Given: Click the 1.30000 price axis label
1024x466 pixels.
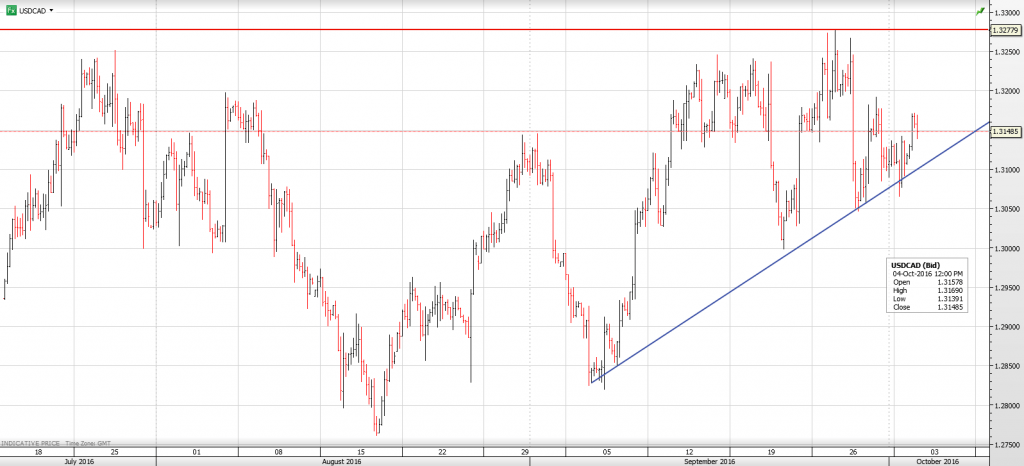Looking at the screenshot, I should (1005, 248).
